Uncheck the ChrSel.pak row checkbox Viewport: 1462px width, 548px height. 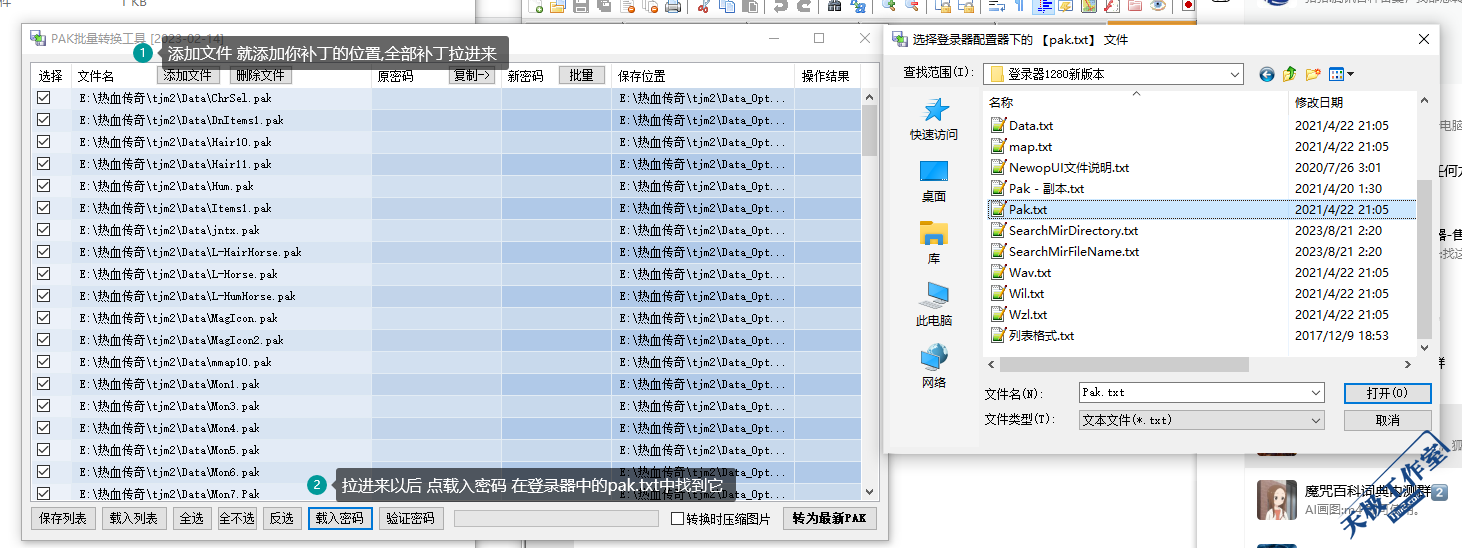(x=43, y=98)
